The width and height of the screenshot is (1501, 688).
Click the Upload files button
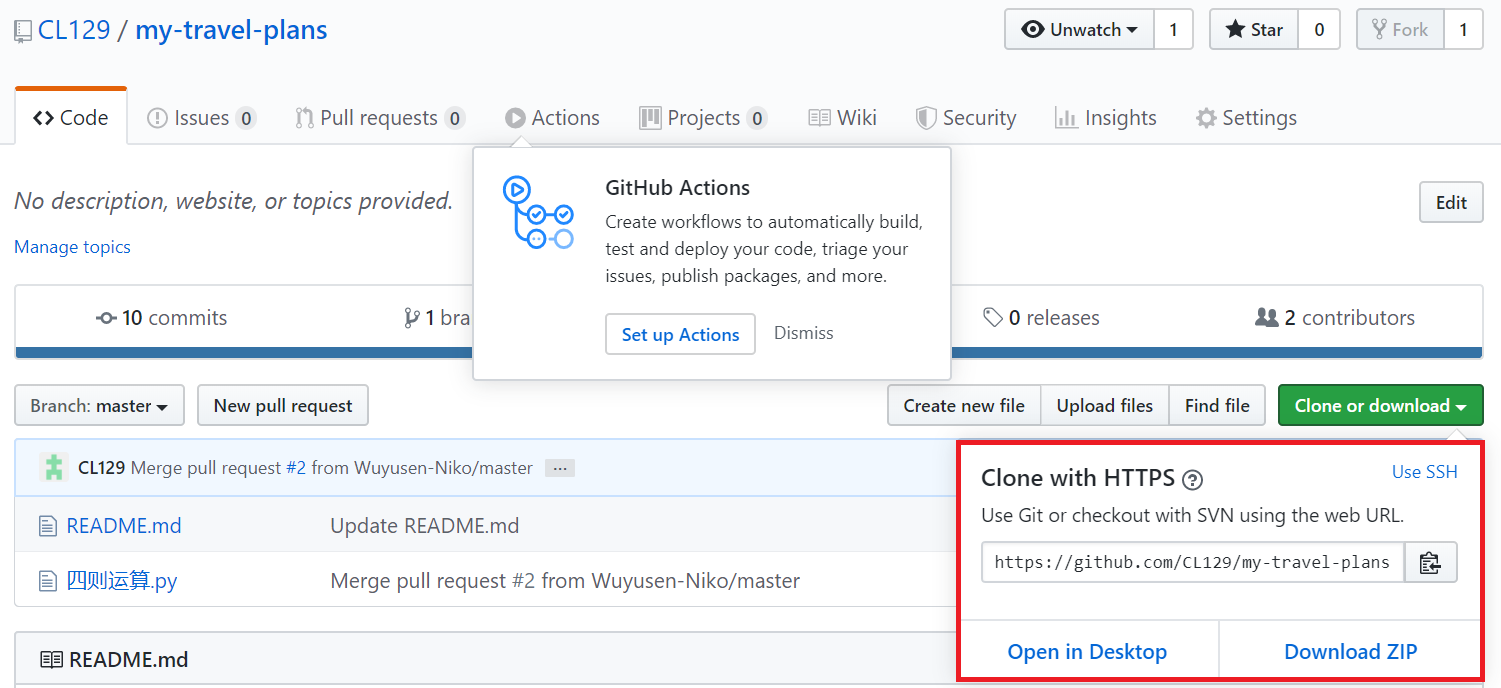(x=1105, y=405)
